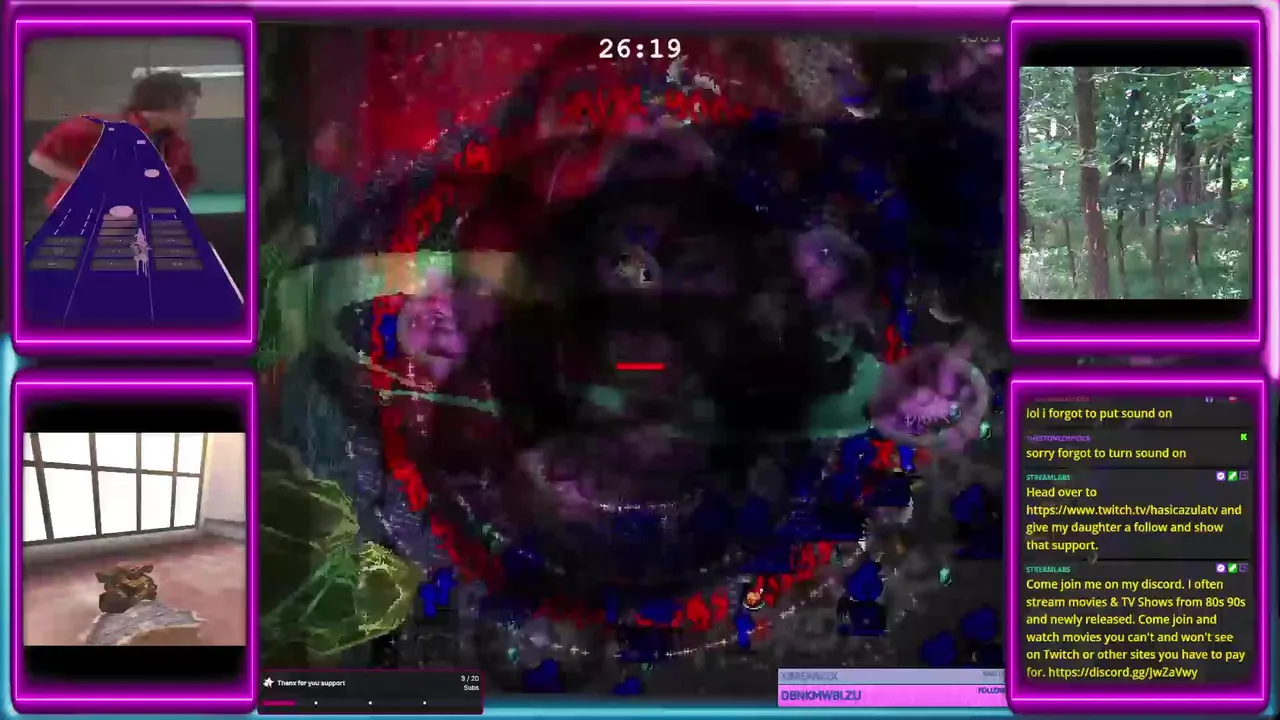Click the 26:19 timer at top
Image resolution: width=1280 pixels, height=720 pixels.
(x=640, y=49)
